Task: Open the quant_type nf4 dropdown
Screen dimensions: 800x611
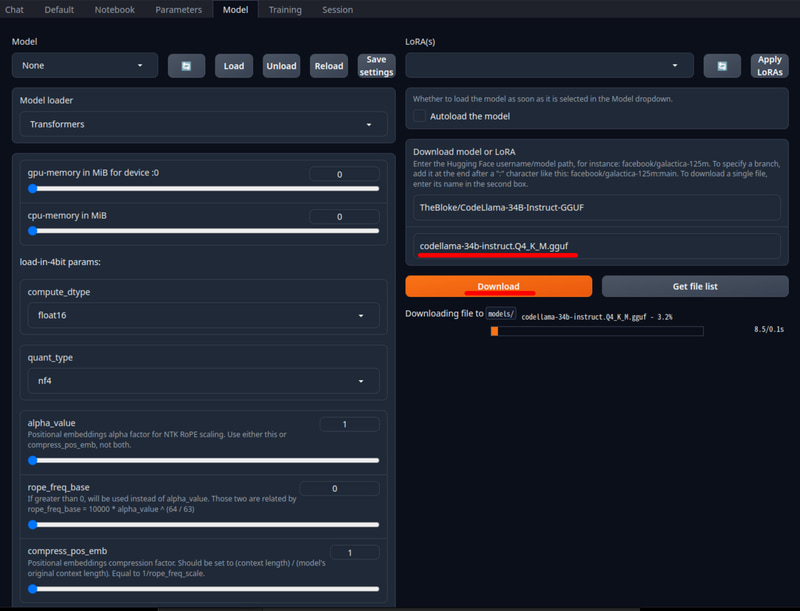Action: [x=203, y=380]
